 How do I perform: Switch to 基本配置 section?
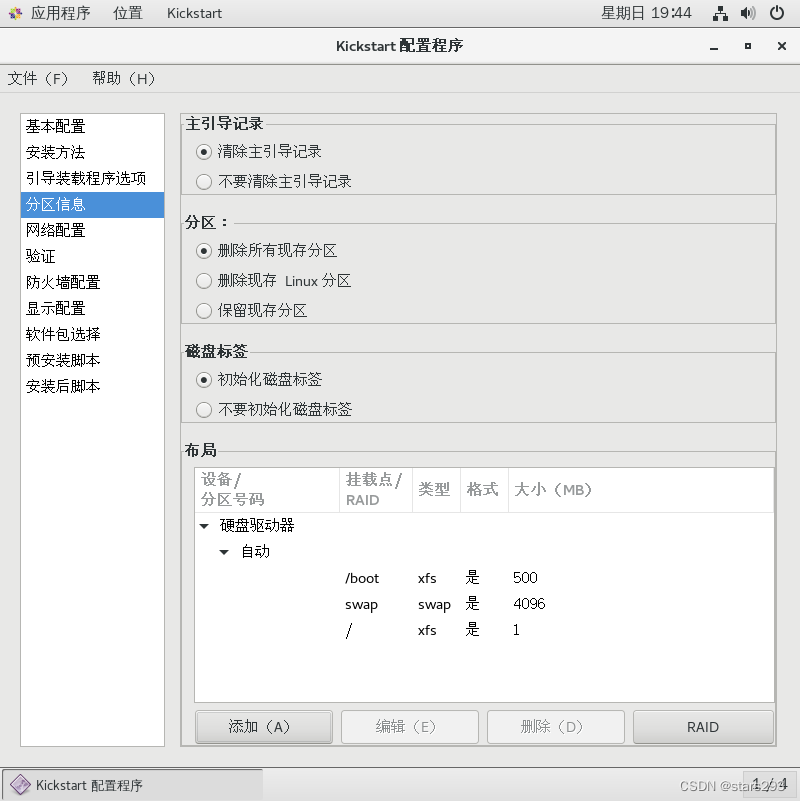[92, 126]
